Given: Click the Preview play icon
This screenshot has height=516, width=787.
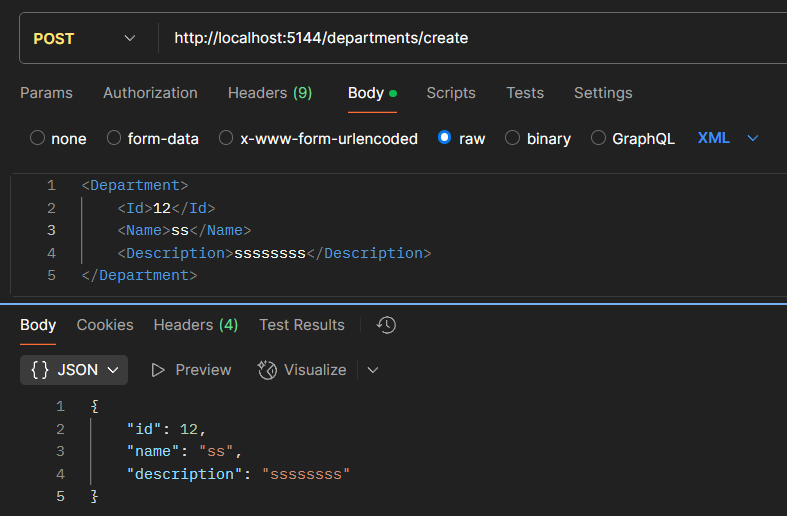Looking at the screenshot, I should (158, 370).
